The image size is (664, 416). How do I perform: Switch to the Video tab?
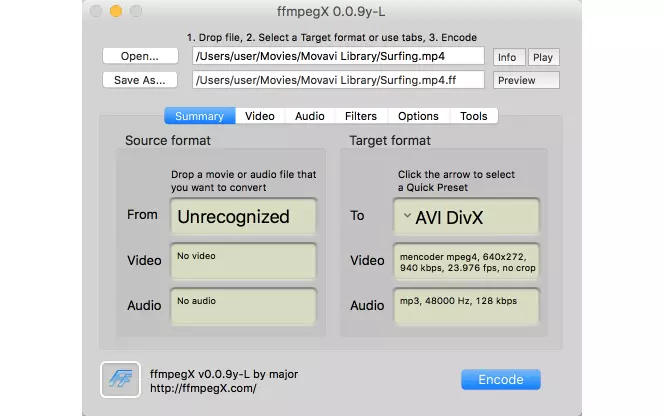260,116
